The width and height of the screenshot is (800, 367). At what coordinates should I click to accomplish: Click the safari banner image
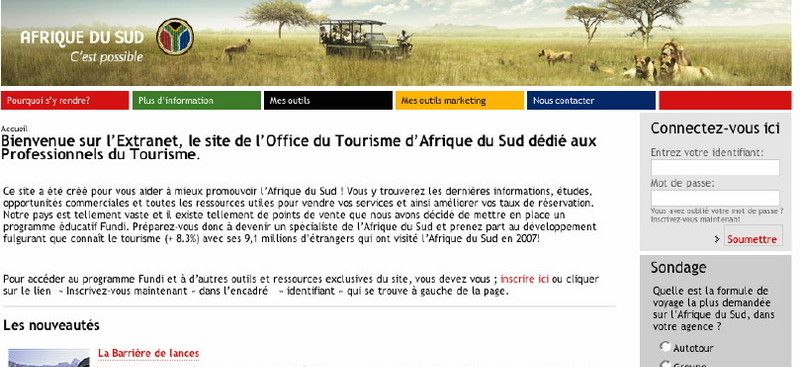click(x=396, y=43)
